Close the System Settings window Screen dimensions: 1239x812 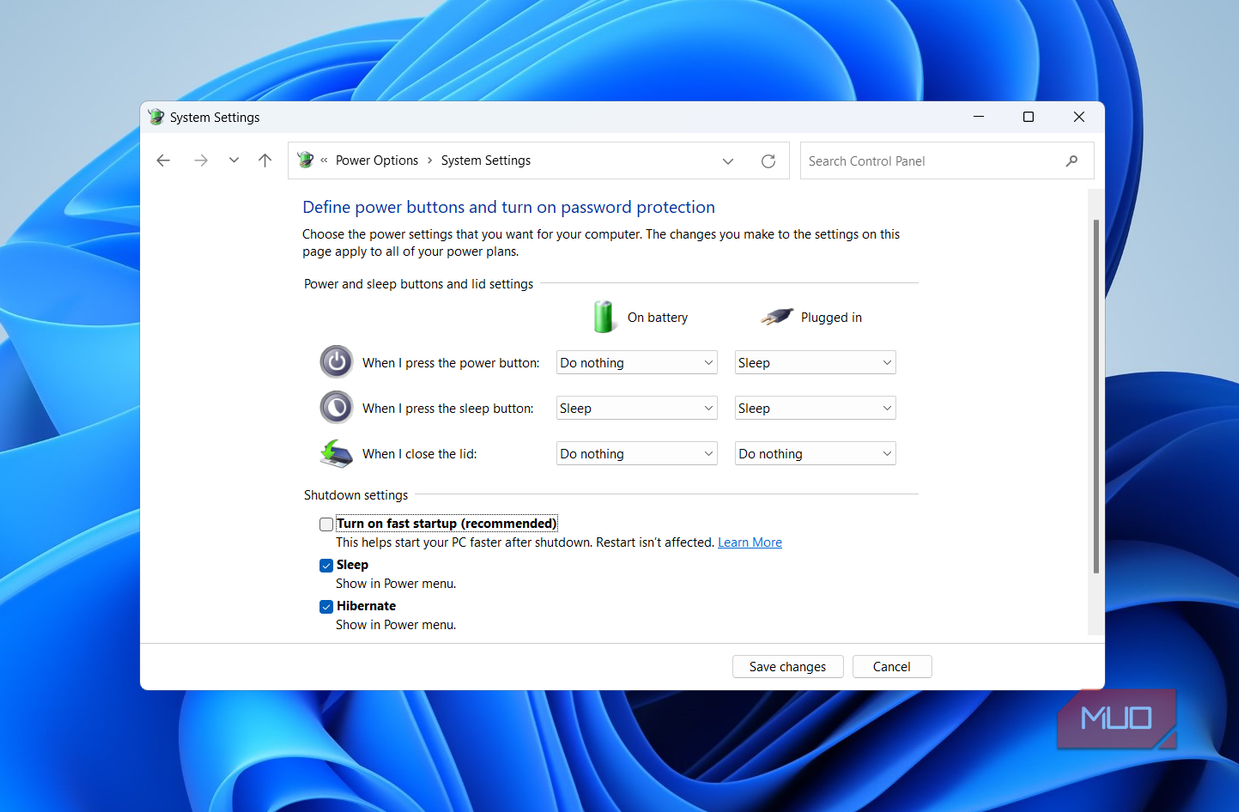[1079, 117]
